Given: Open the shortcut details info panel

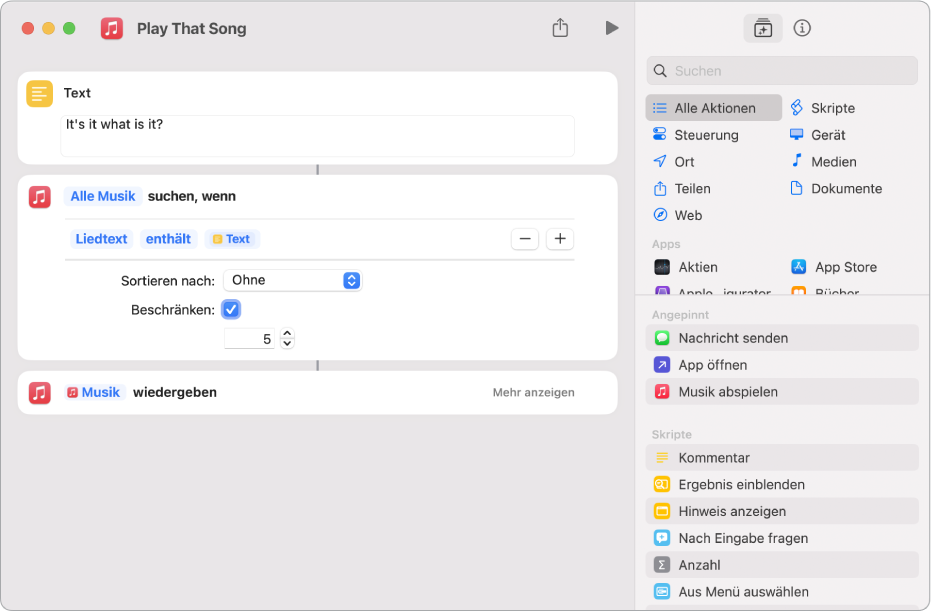Looking at the screenshot, I should click(802, 28).
